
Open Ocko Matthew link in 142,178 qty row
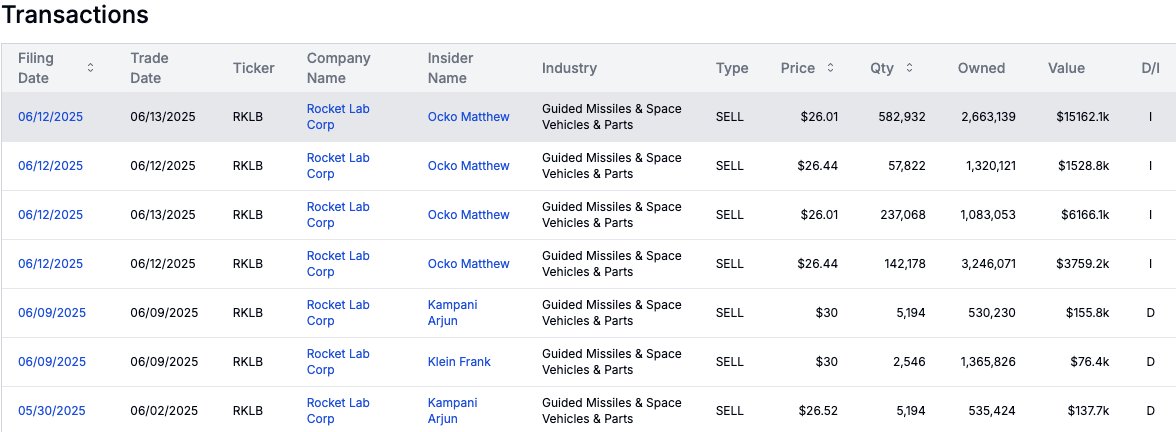click(x=468, y=264)
